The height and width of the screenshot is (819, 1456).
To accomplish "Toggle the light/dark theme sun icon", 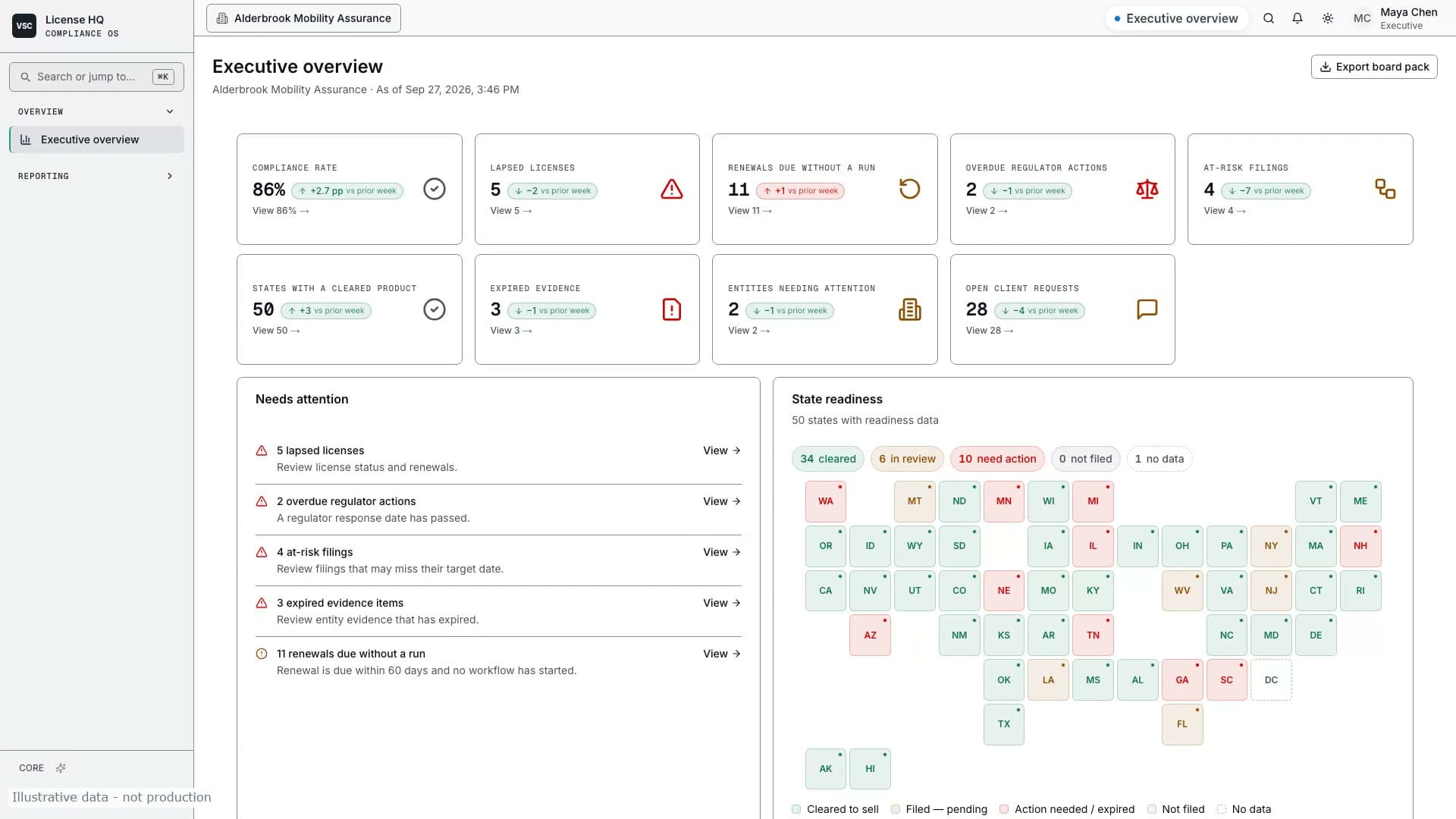I will coord(1328,18).
